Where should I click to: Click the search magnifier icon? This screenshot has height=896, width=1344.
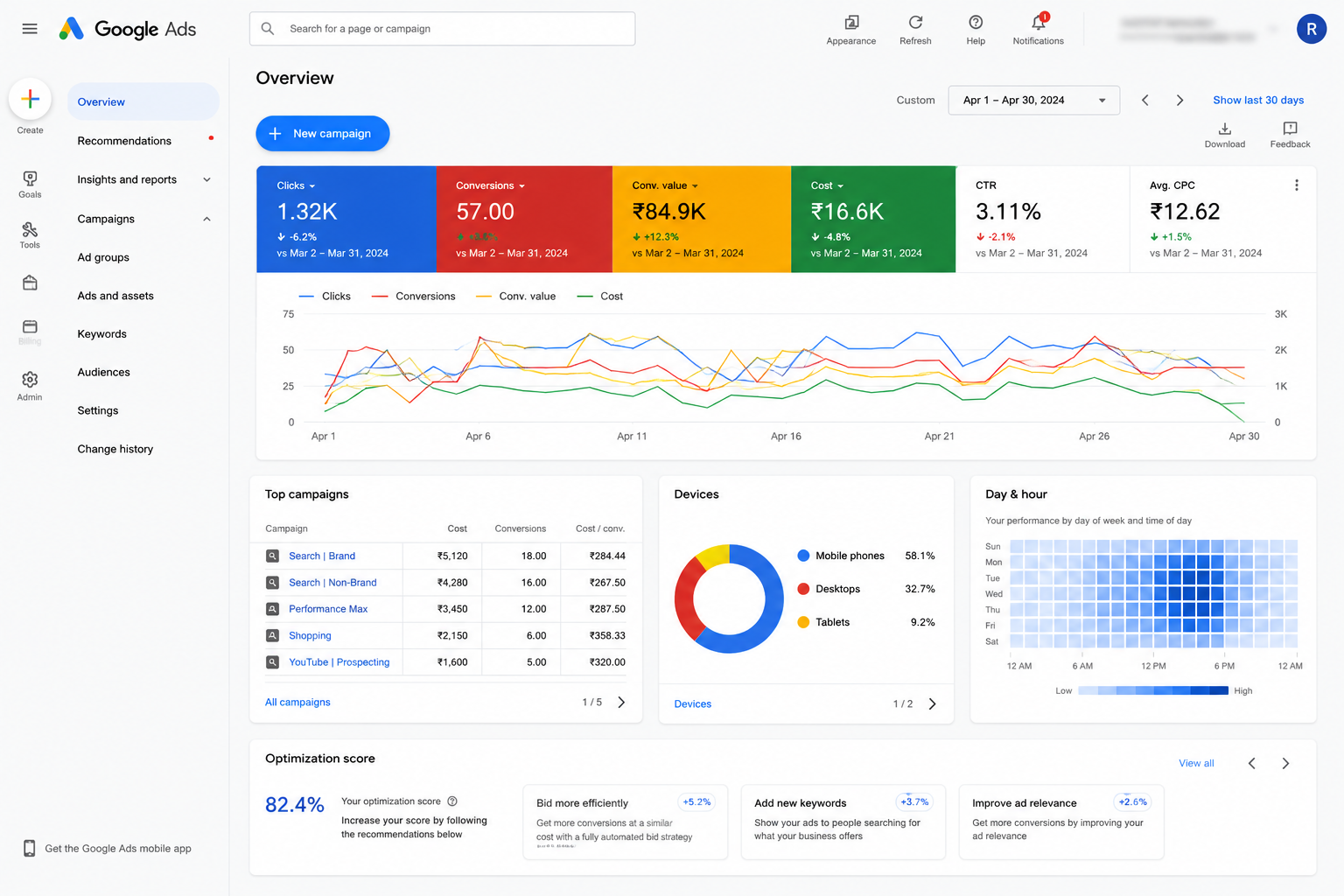pos(268,29)
